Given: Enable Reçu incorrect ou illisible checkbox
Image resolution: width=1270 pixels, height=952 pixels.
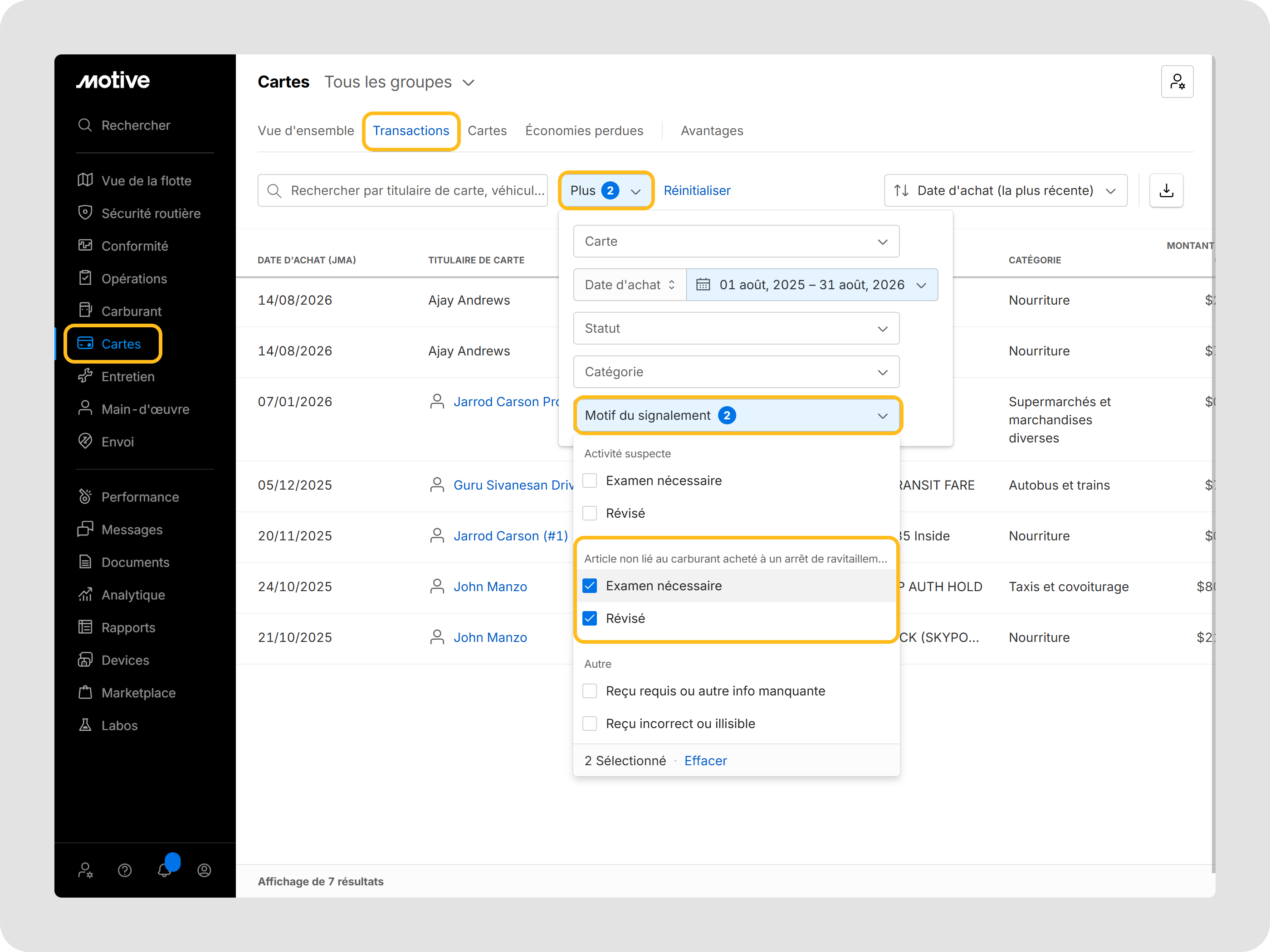Looking at the screenshot, I should (590, 724).
